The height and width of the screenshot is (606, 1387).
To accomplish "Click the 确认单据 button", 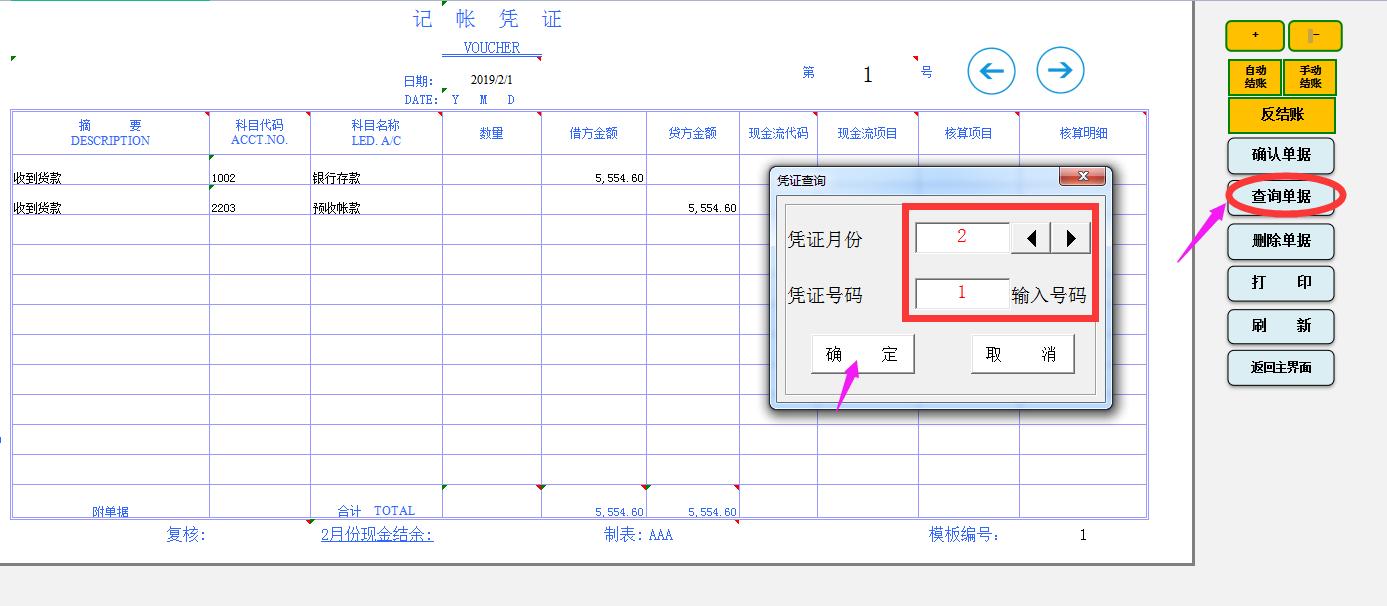I will [1281, 156].
